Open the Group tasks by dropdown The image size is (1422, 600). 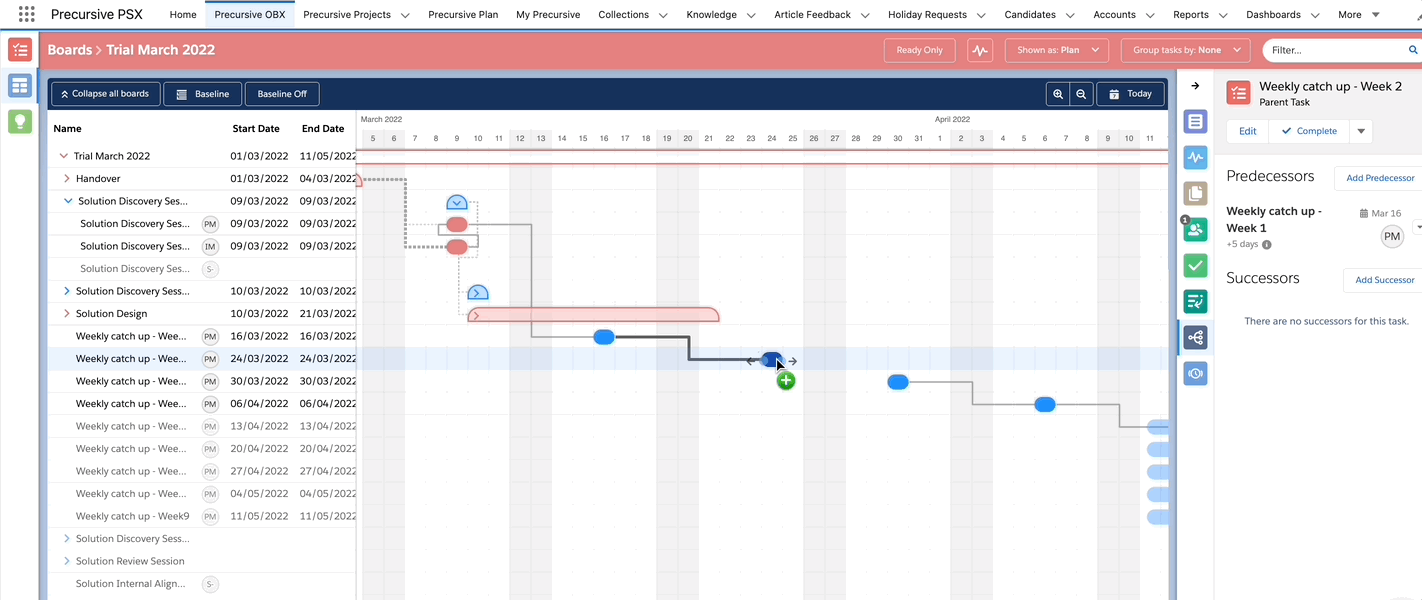pyautogui.click(x=1185, y=49)
